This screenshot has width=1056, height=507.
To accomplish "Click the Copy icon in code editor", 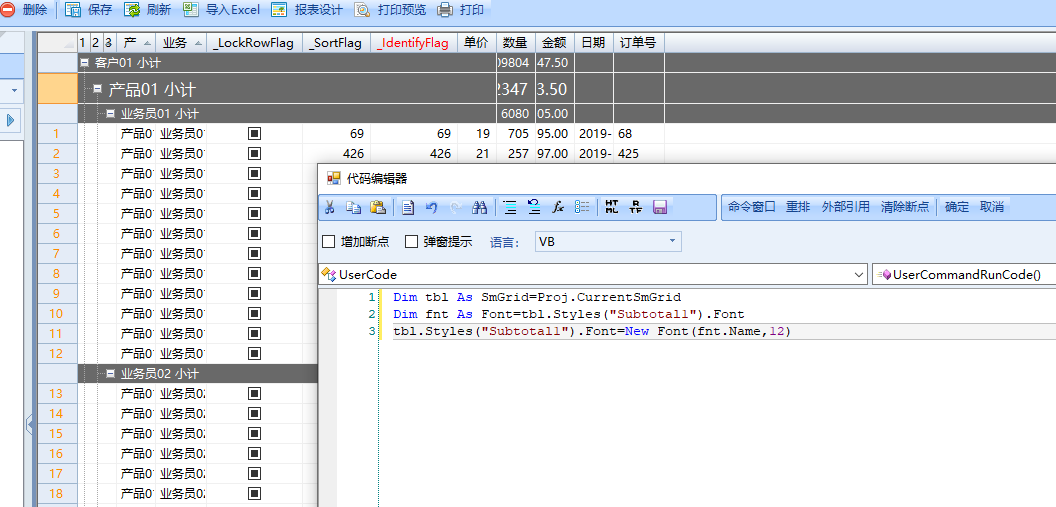I will (x=353, y=207).
